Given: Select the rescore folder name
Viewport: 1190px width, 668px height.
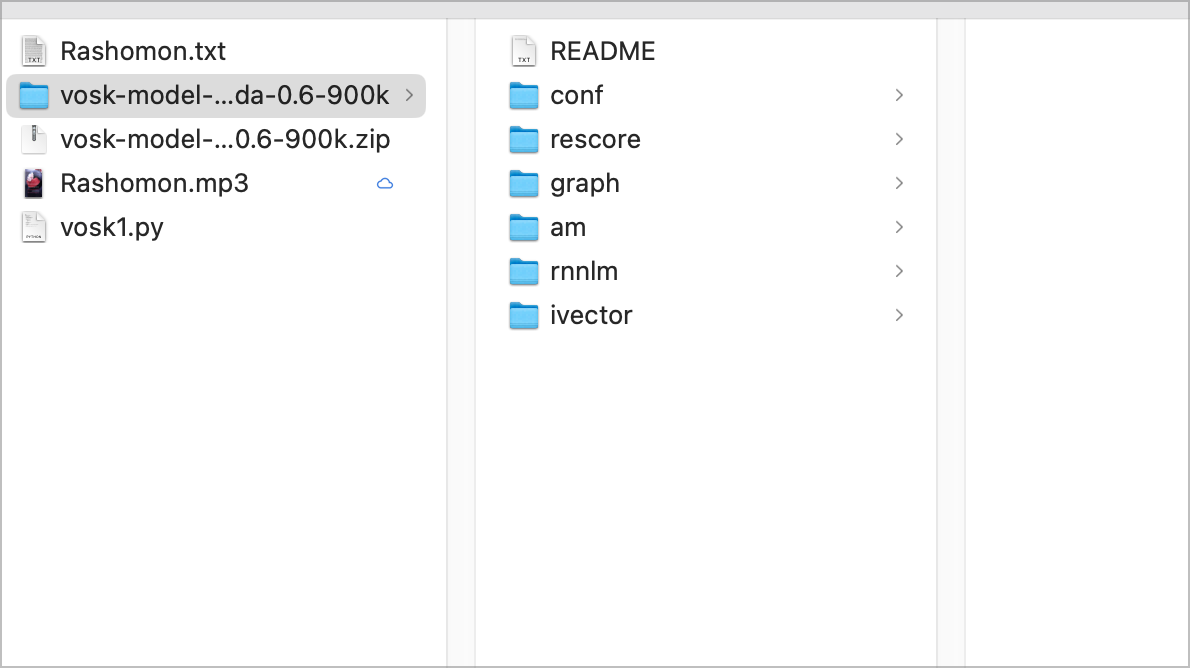Looking at the screenshot, I should click(x=595, y=139).
